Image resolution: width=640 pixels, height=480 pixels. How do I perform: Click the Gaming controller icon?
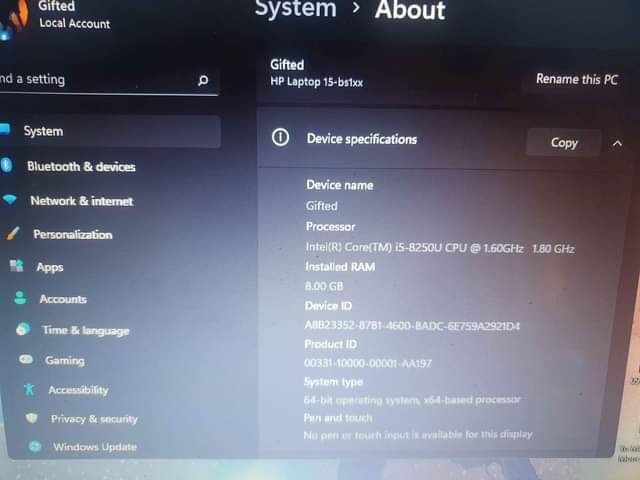[x=26, y=360]
